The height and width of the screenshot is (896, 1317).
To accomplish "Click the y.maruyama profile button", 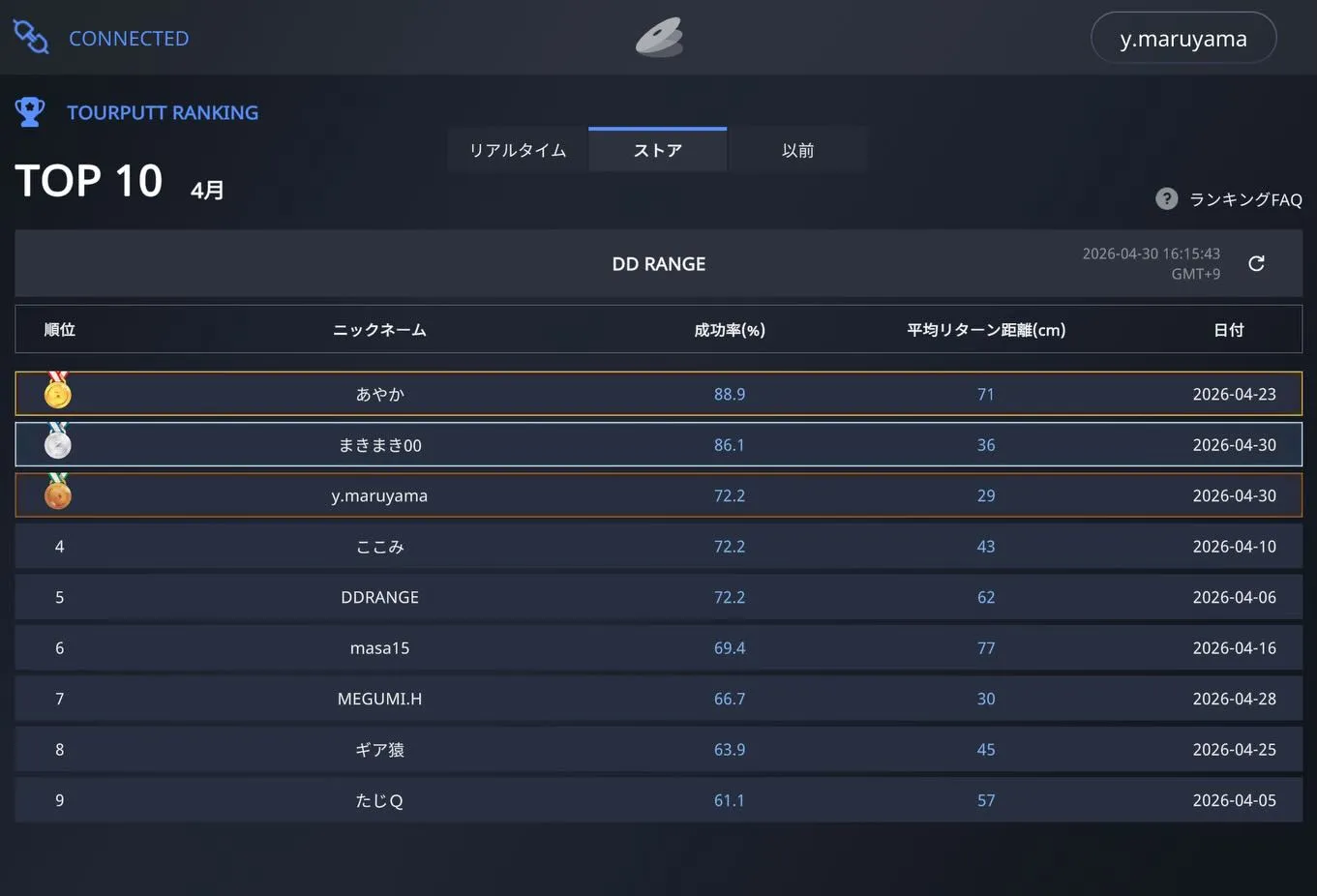I will [1183, 37].
